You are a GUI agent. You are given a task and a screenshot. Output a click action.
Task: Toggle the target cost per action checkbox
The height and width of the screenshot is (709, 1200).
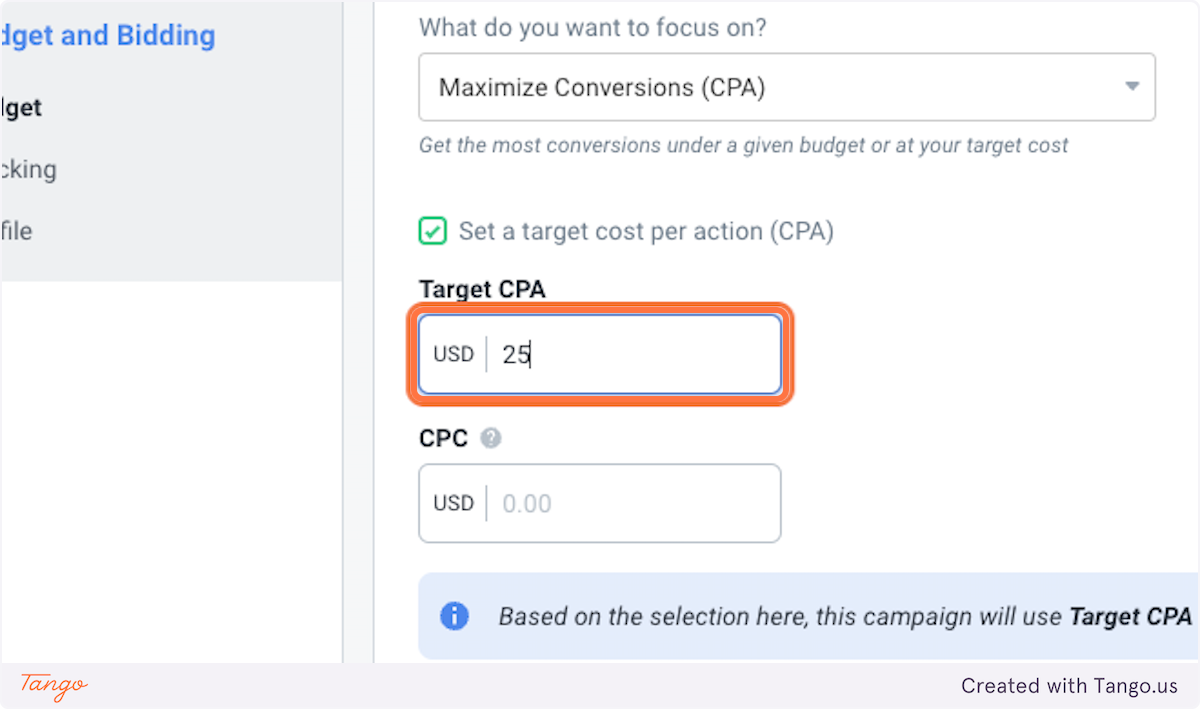(x=432, y=232)
